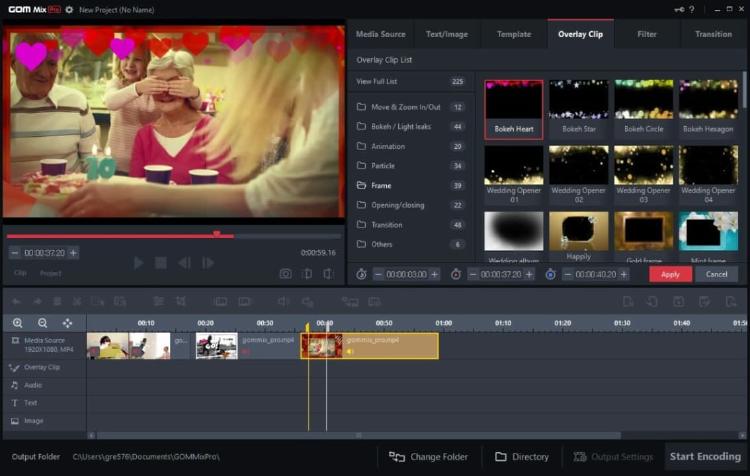Switch to the Transition tab
The image size is (750, 476).
(713, 34)
